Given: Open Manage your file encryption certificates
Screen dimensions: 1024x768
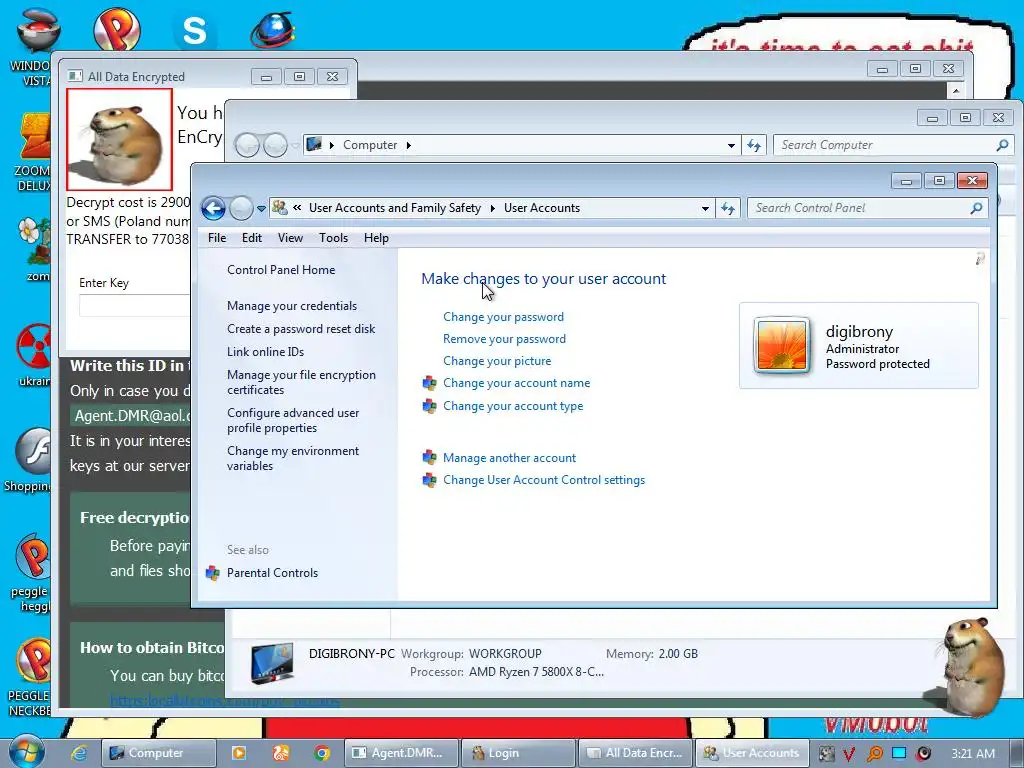Looking at the screenshot, I should coord(301,382).
